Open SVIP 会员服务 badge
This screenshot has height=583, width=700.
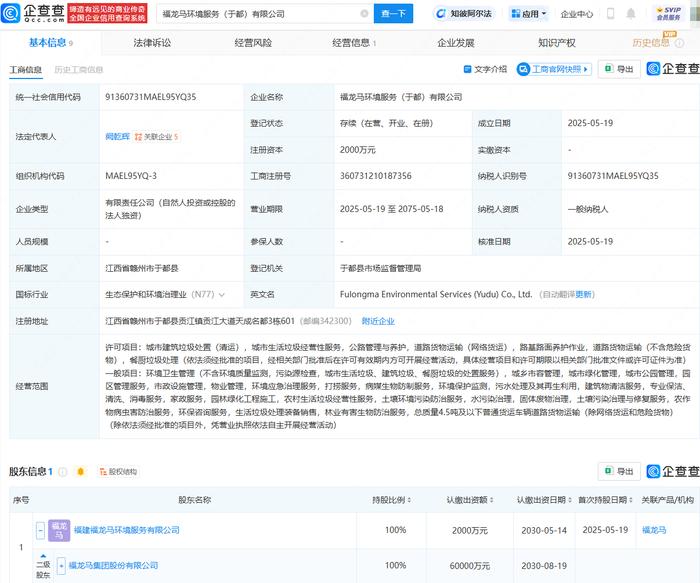coord(669,13)
